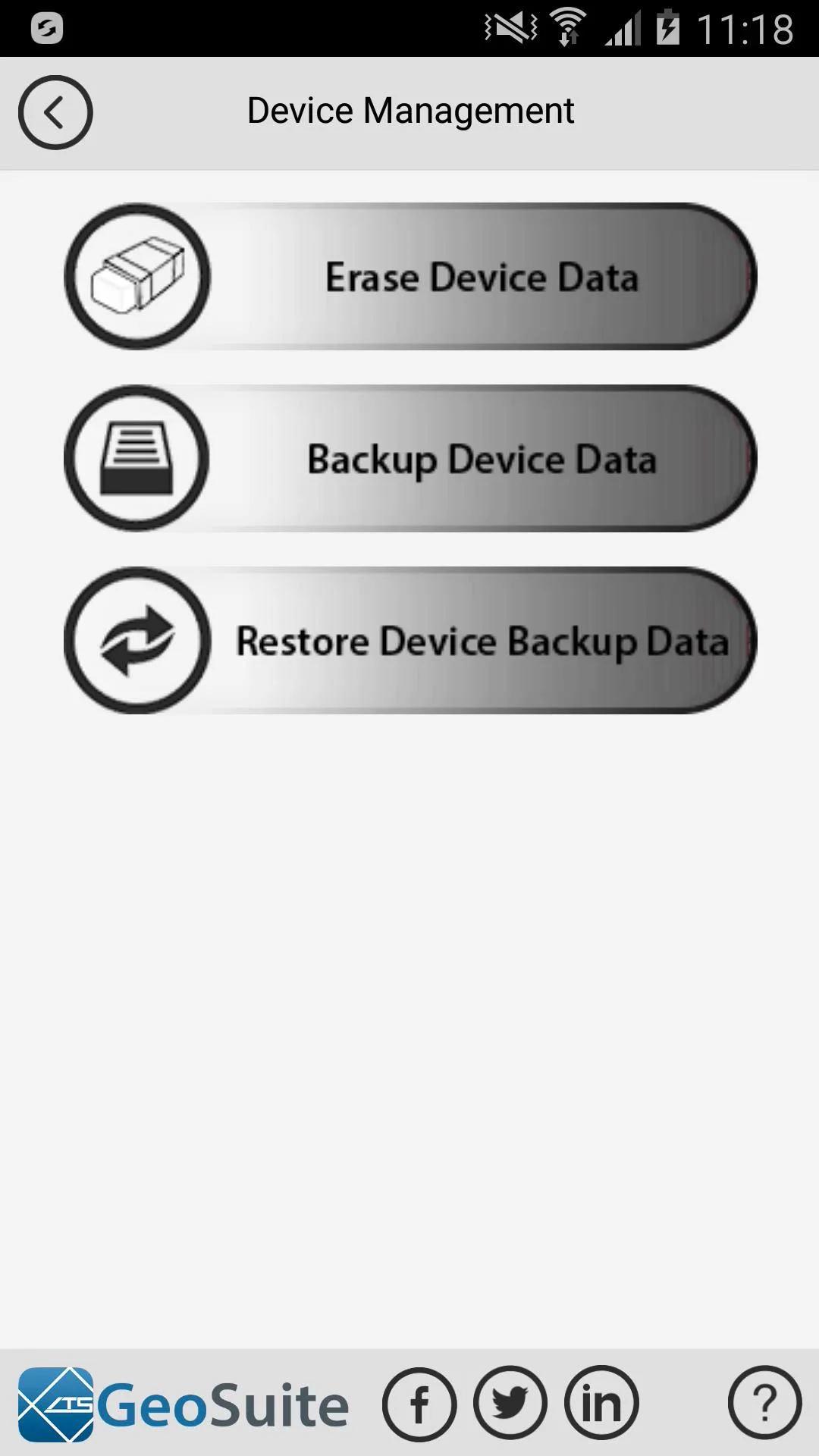Tap the eraser icon
The width and height of the screenshot is (819, 1456).
137,276
